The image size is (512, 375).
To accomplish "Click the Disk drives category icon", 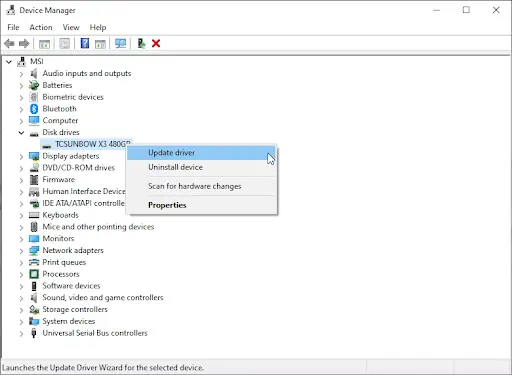I will 34,134.
